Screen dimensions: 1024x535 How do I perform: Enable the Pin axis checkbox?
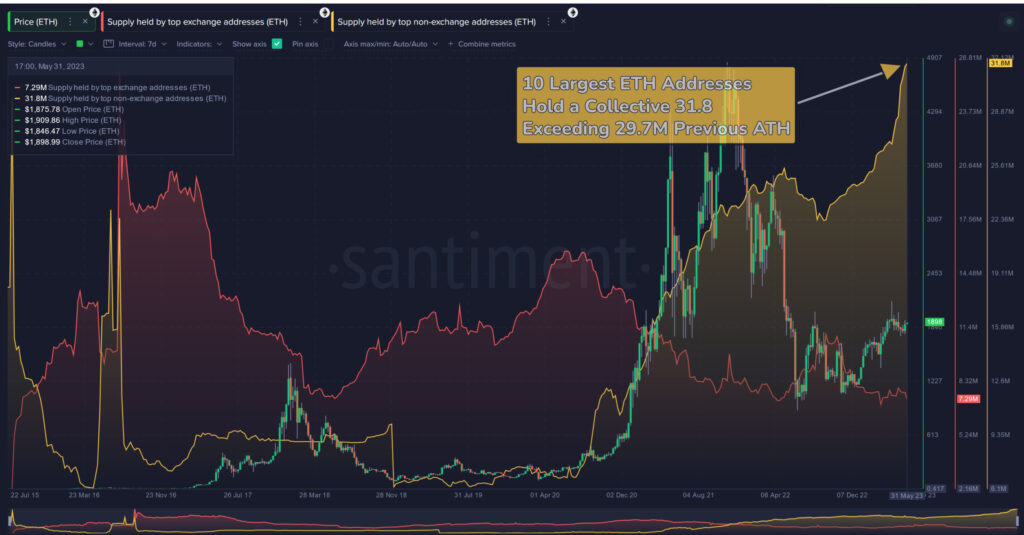click(329, 44)
